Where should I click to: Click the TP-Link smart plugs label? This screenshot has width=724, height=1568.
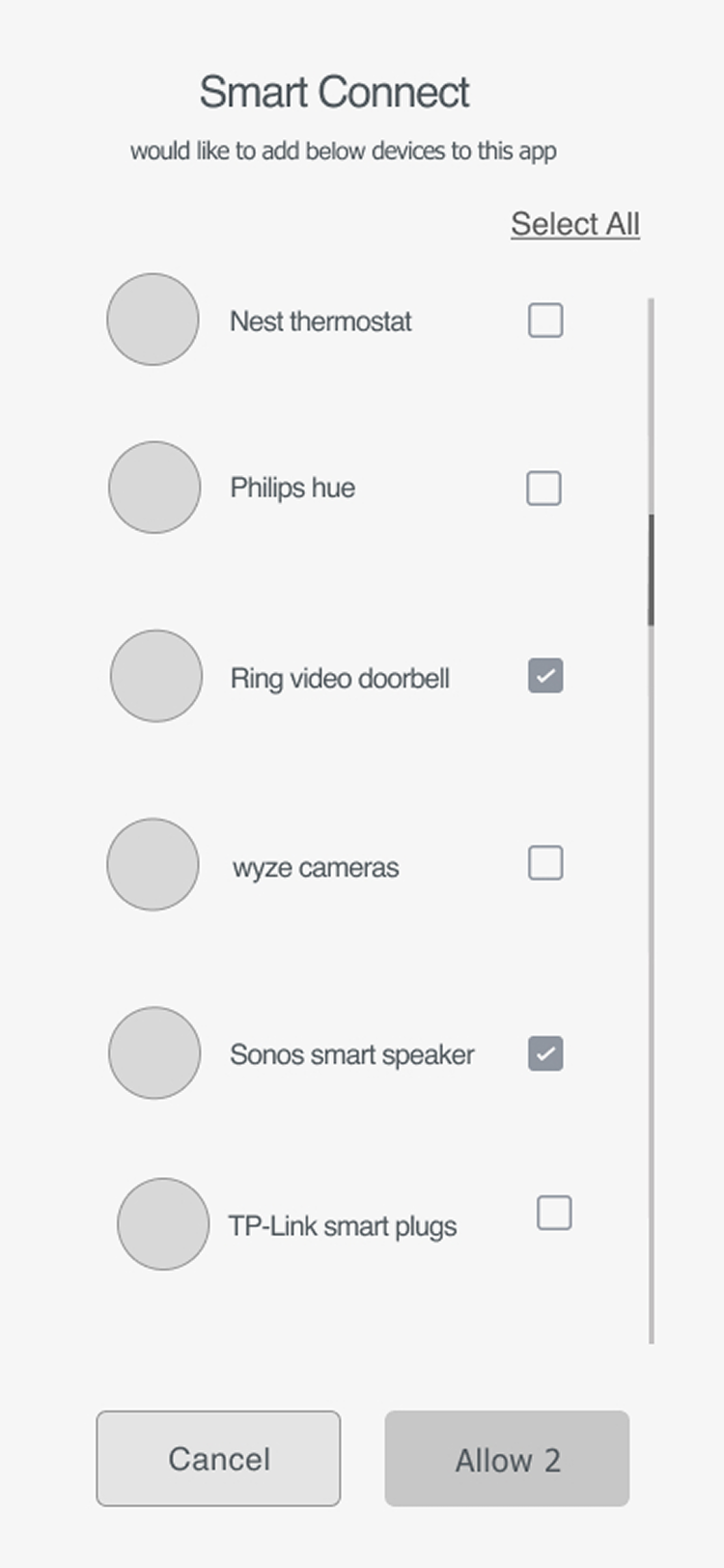343,1226
